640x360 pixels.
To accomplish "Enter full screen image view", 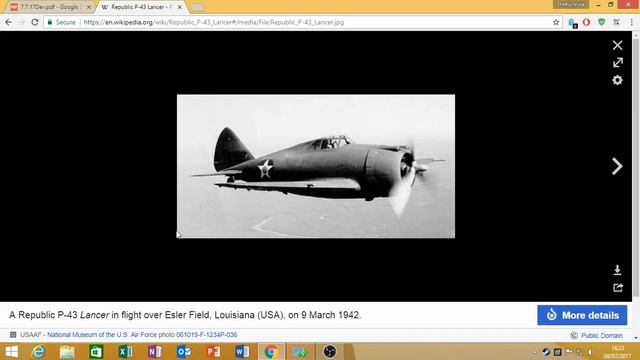I will (618, 62).
